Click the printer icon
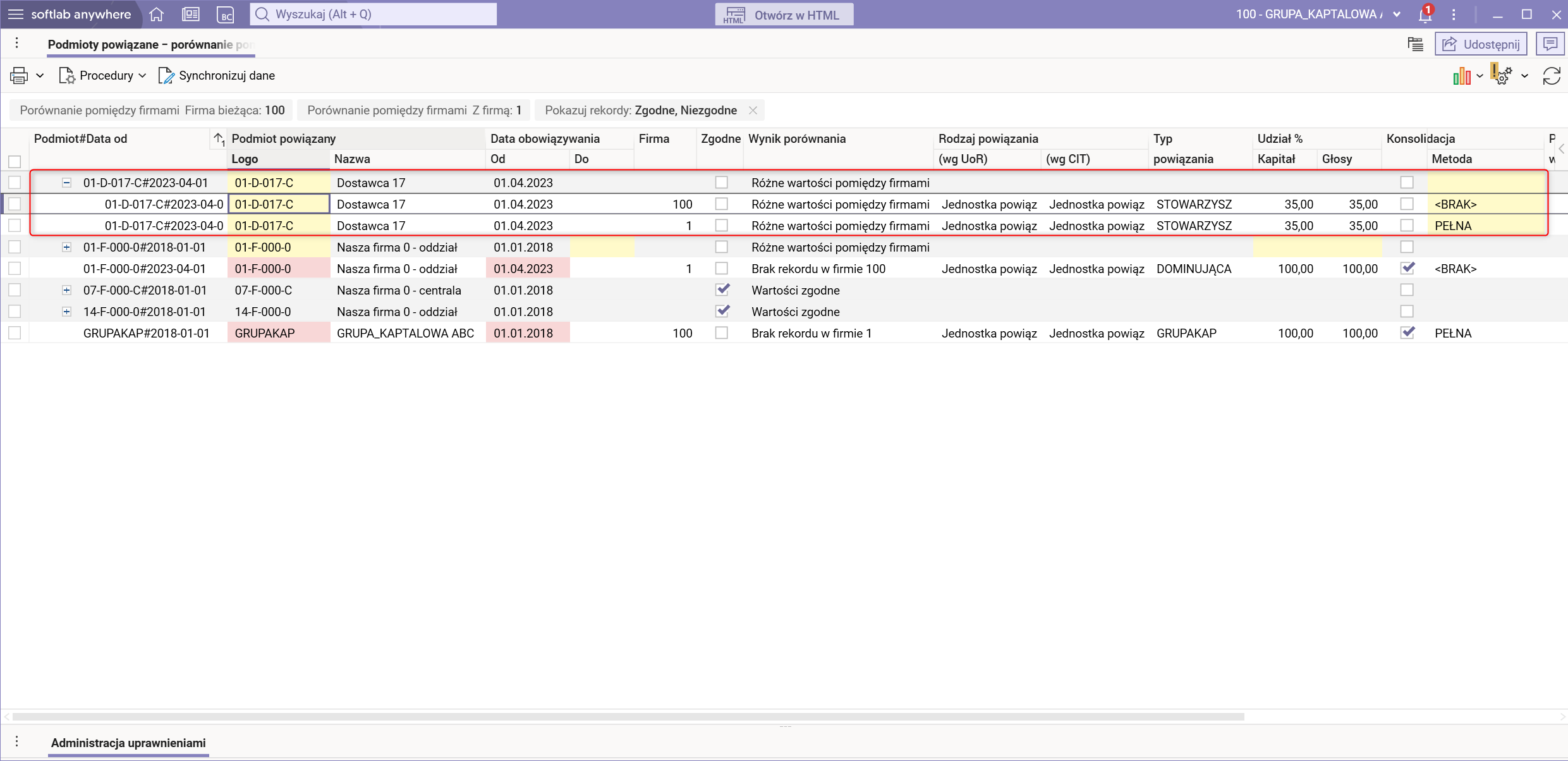1568x761 pixels. pos(19,76)
